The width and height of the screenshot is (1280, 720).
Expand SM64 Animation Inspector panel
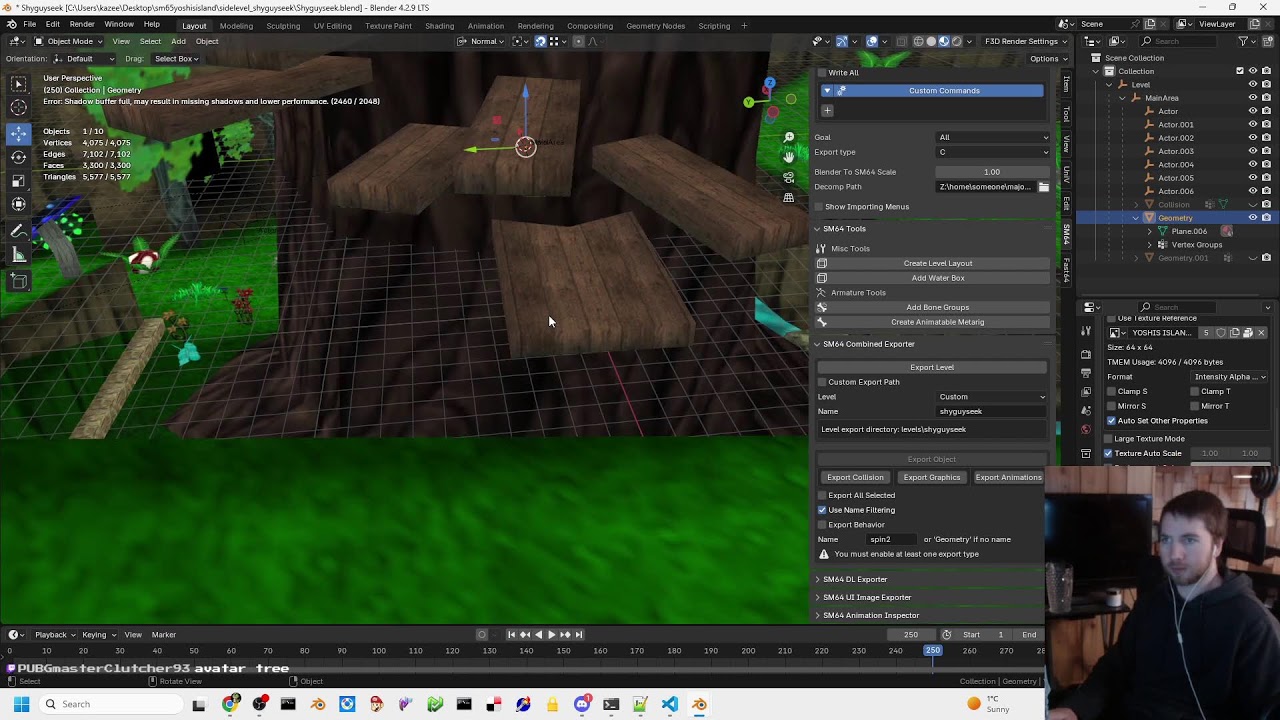click(871, 616)
